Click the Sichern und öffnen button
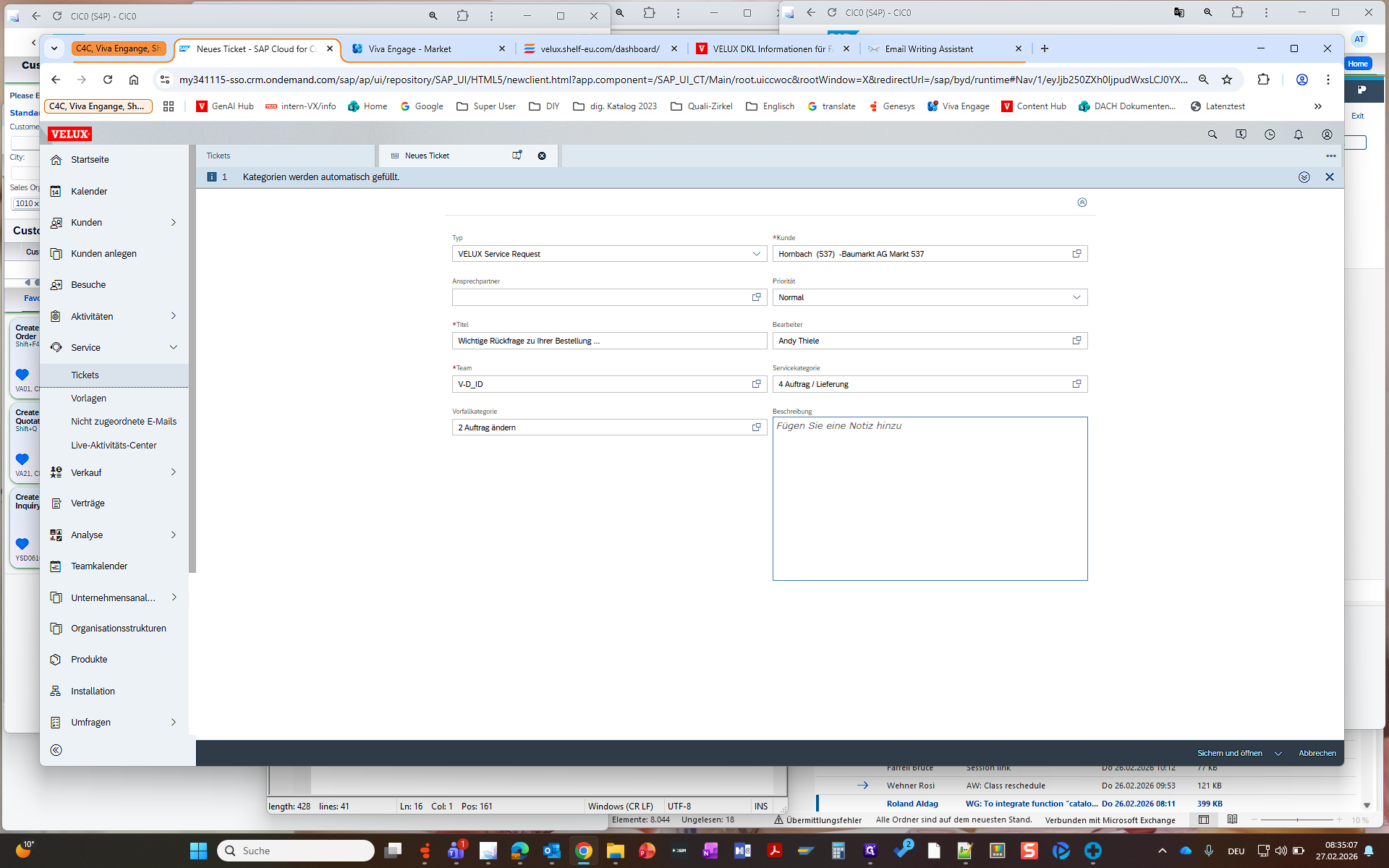Image resolution: width=1389 pixels, height=868 pixels. point(1229,754)
